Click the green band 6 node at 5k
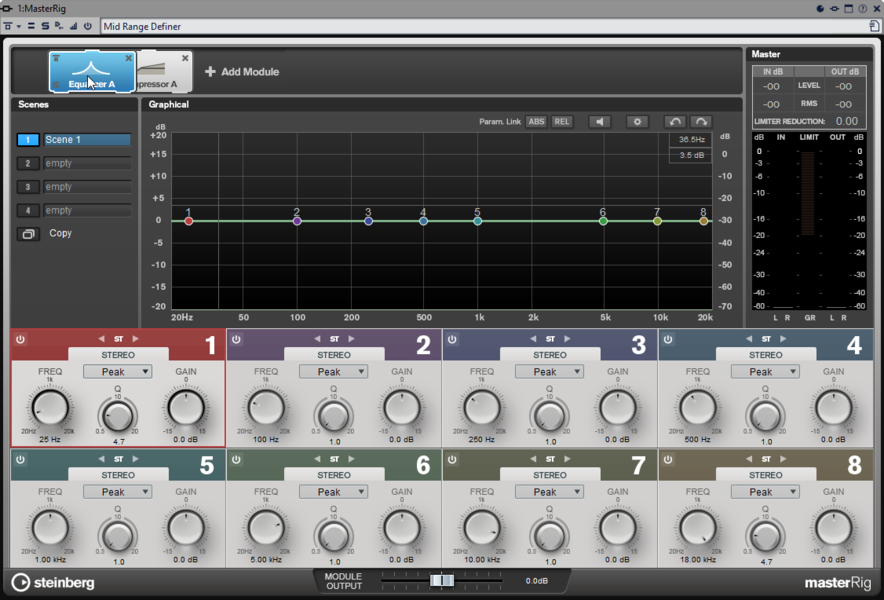The image size is (884, 600). (x=603, y=221)
